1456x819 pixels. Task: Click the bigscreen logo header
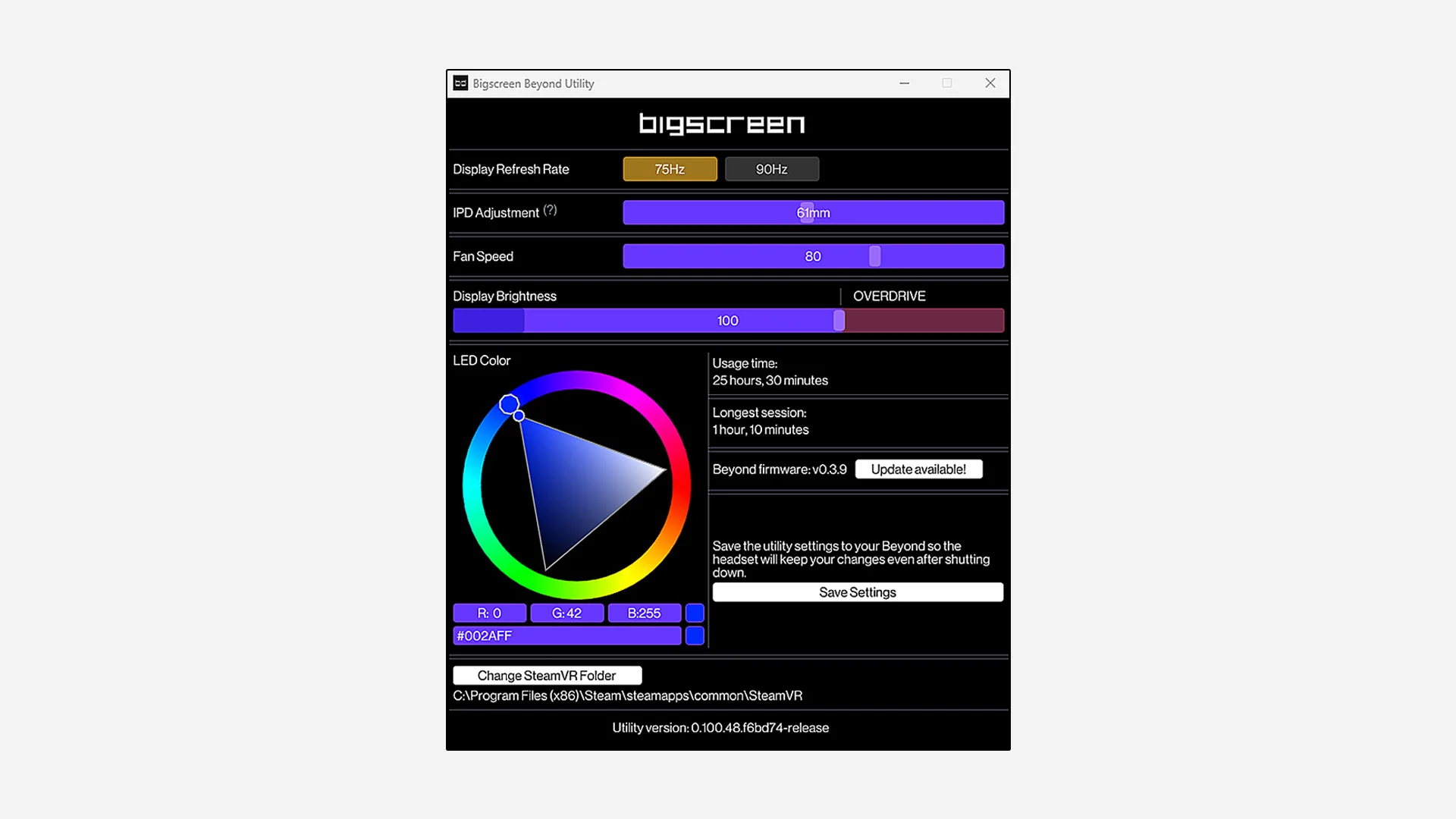pos(721,124)
